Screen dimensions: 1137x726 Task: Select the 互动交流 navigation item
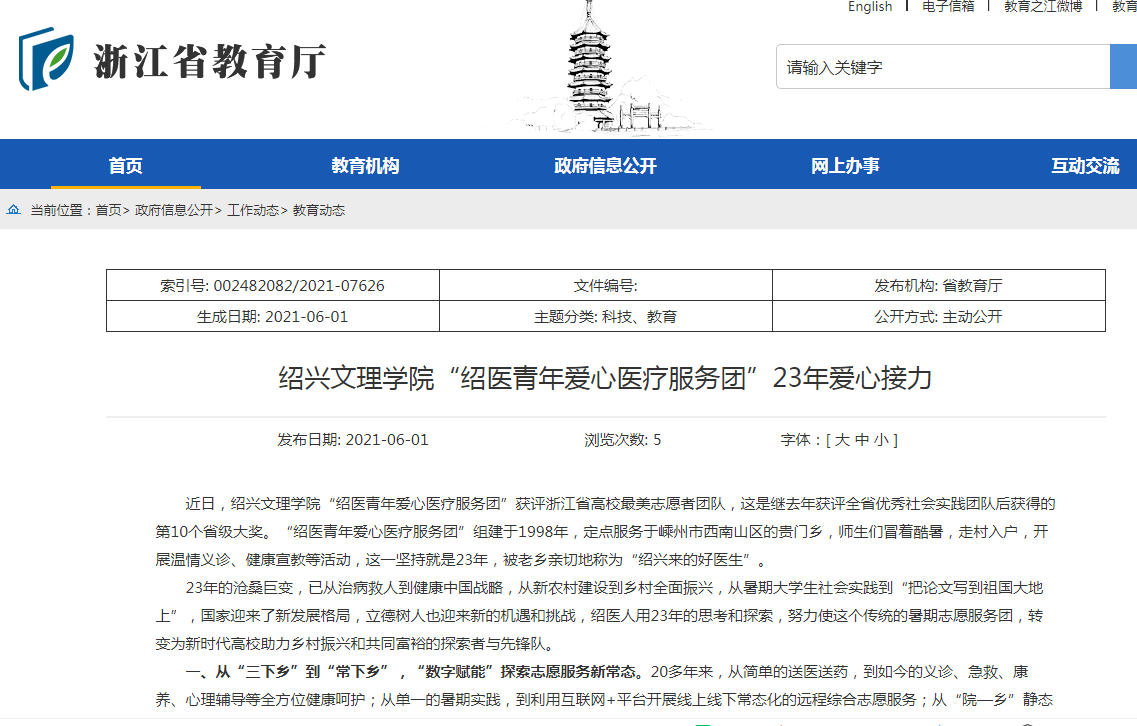coord(1085,165)
